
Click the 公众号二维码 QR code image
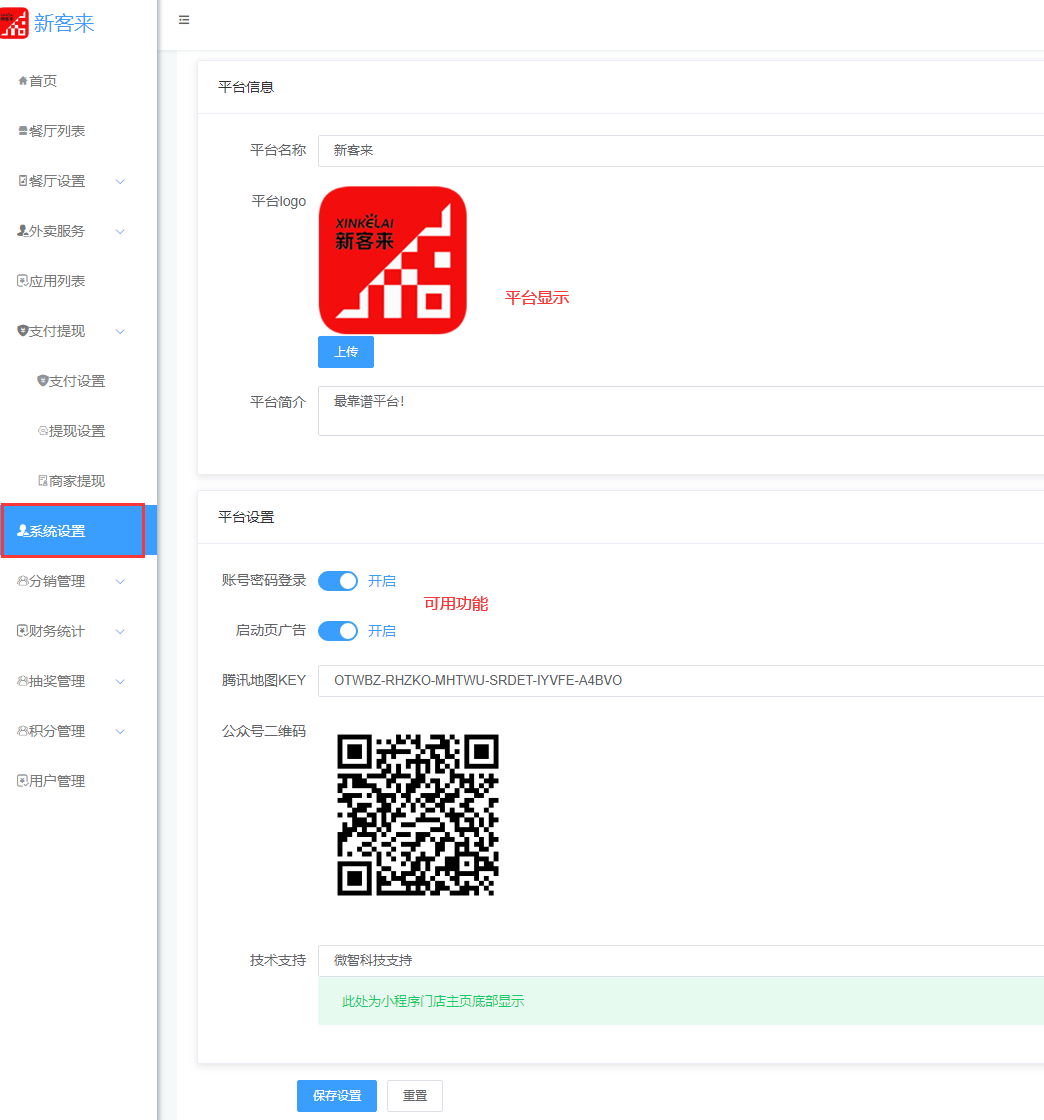click(418, 815)
